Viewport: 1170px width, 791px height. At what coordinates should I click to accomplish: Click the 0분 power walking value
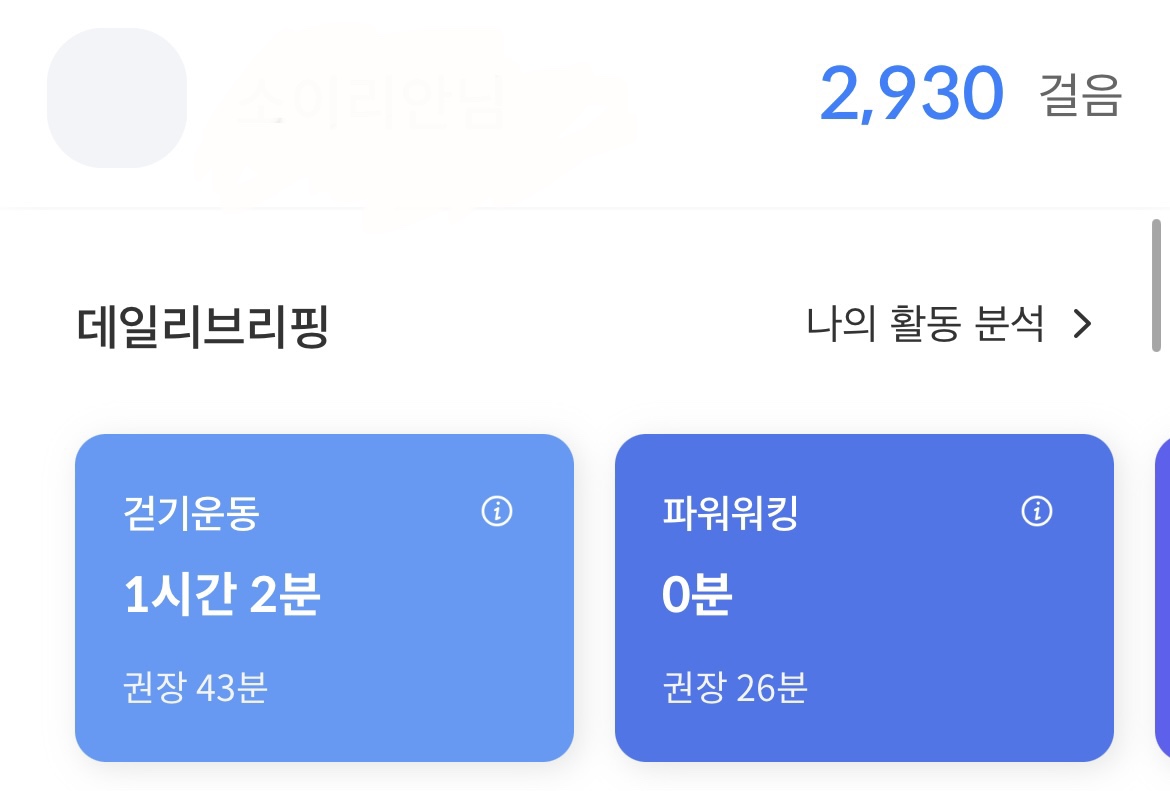coord(697,596)
